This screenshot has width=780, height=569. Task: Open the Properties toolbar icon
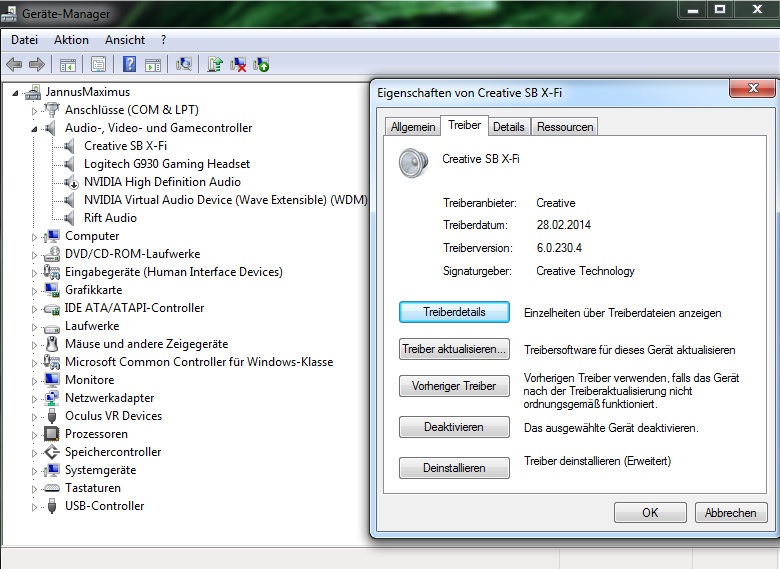tap(98, 65)
